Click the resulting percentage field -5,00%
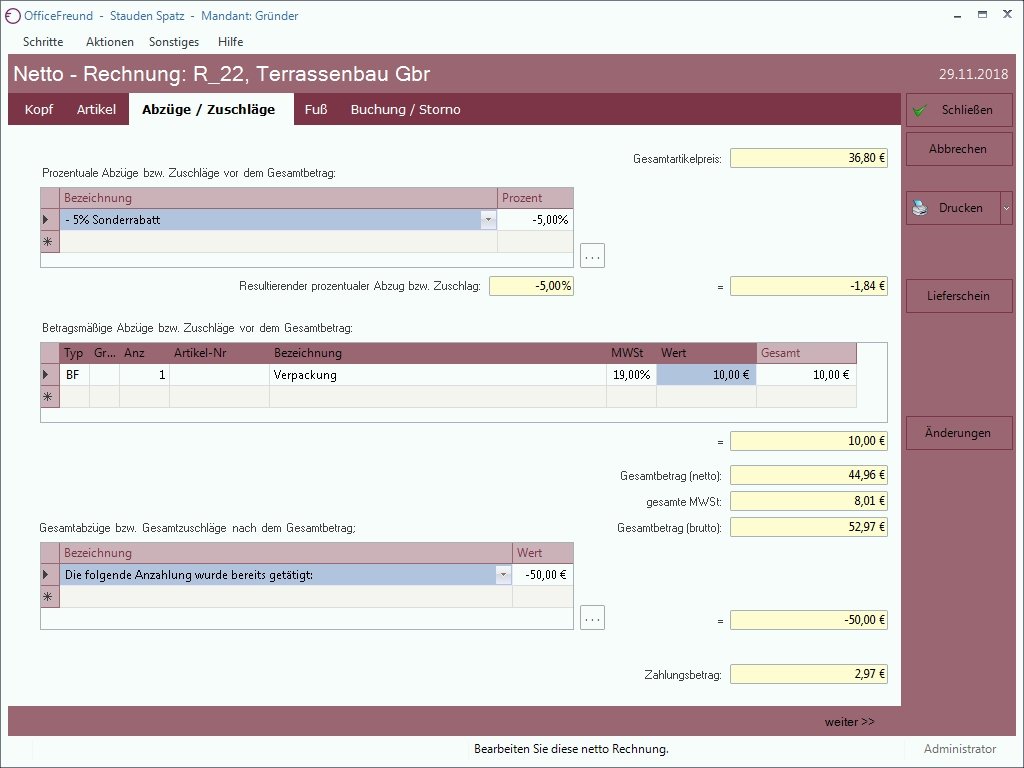 point(531,286)
